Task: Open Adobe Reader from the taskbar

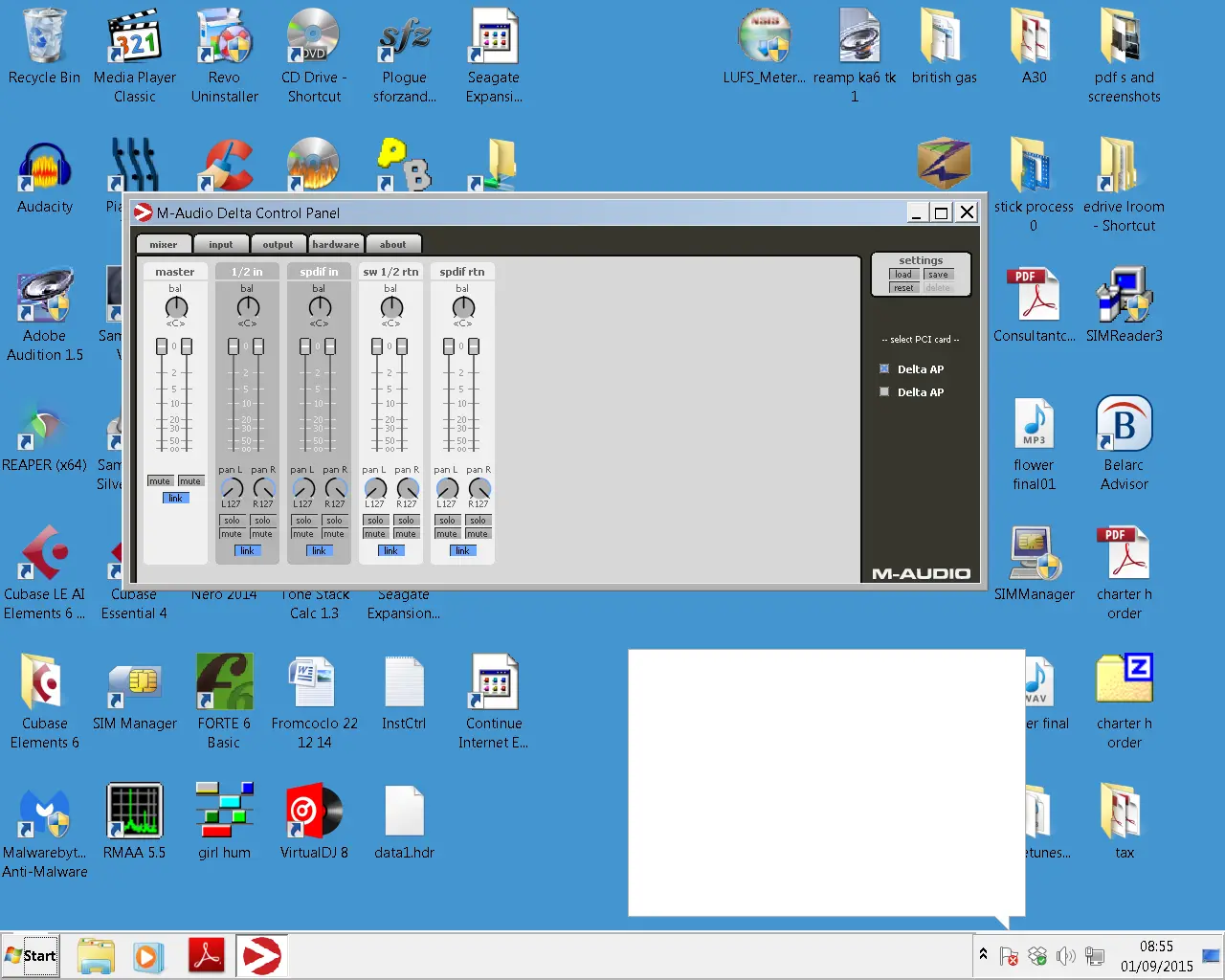Action: point(208,956)
